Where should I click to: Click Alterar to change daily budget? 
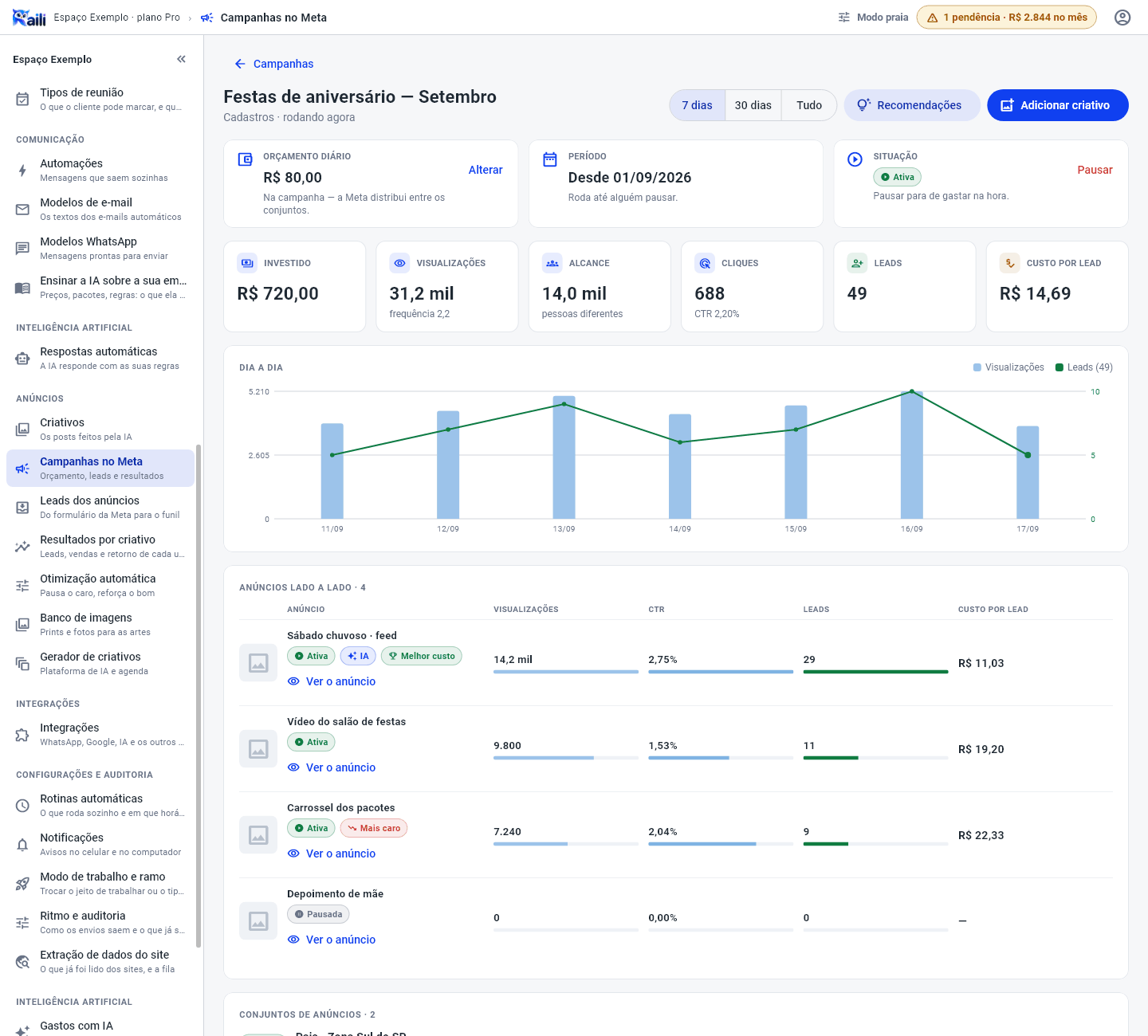click(486, 170)
